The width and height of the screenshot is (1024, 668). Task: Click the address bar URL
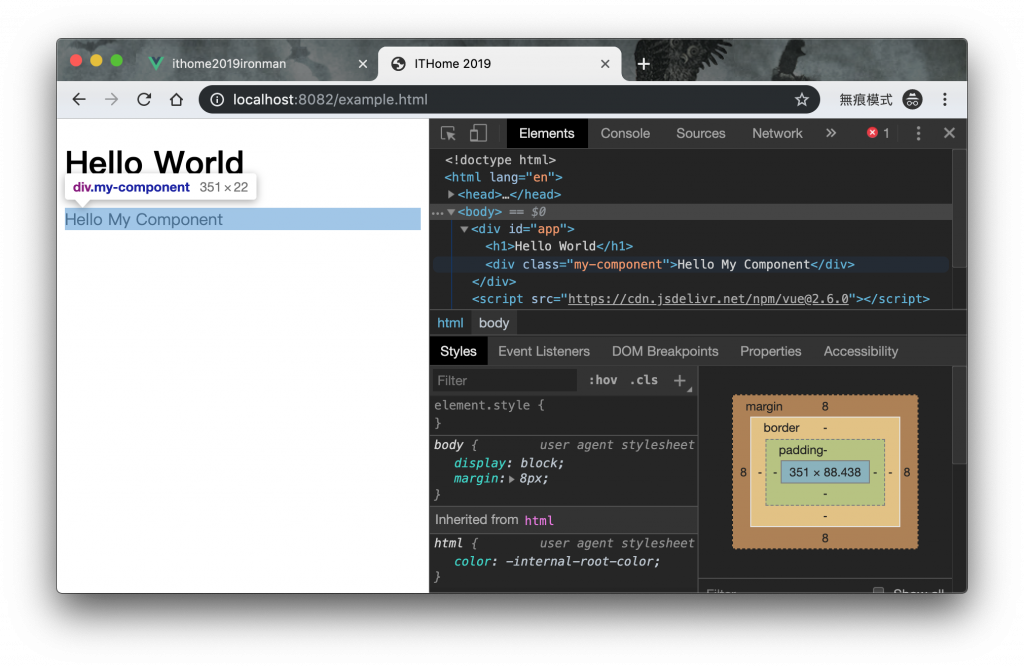[x=330, y=99]
